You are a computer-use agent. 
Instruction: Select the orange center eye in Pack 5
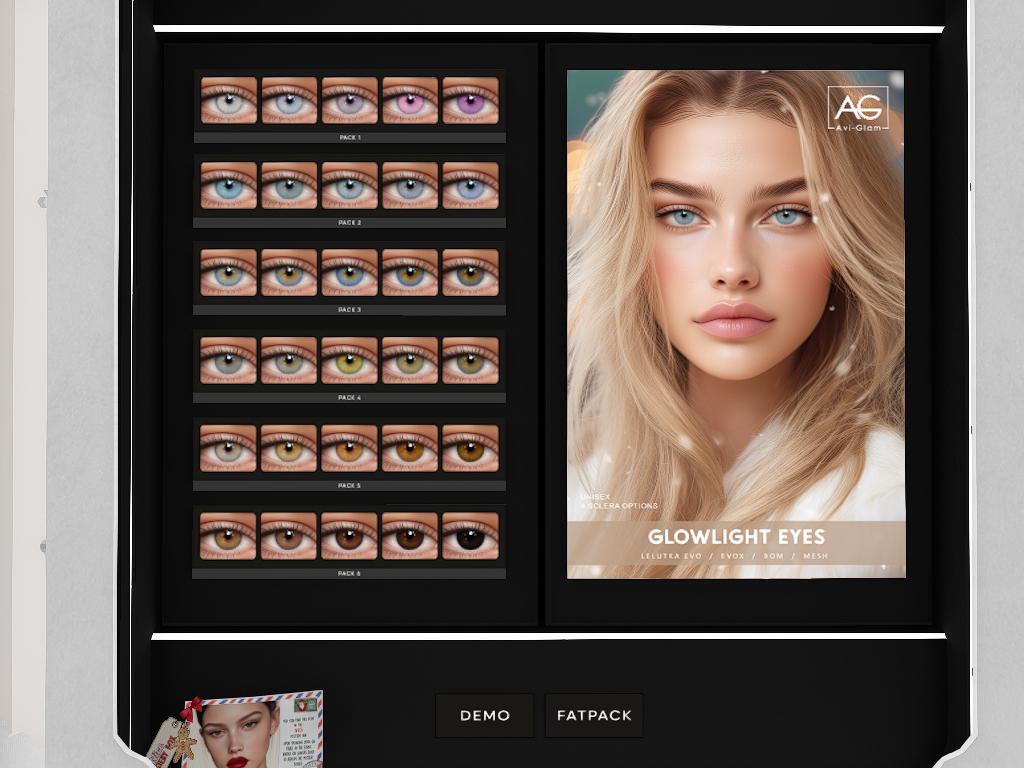click(x=349, y=448)
